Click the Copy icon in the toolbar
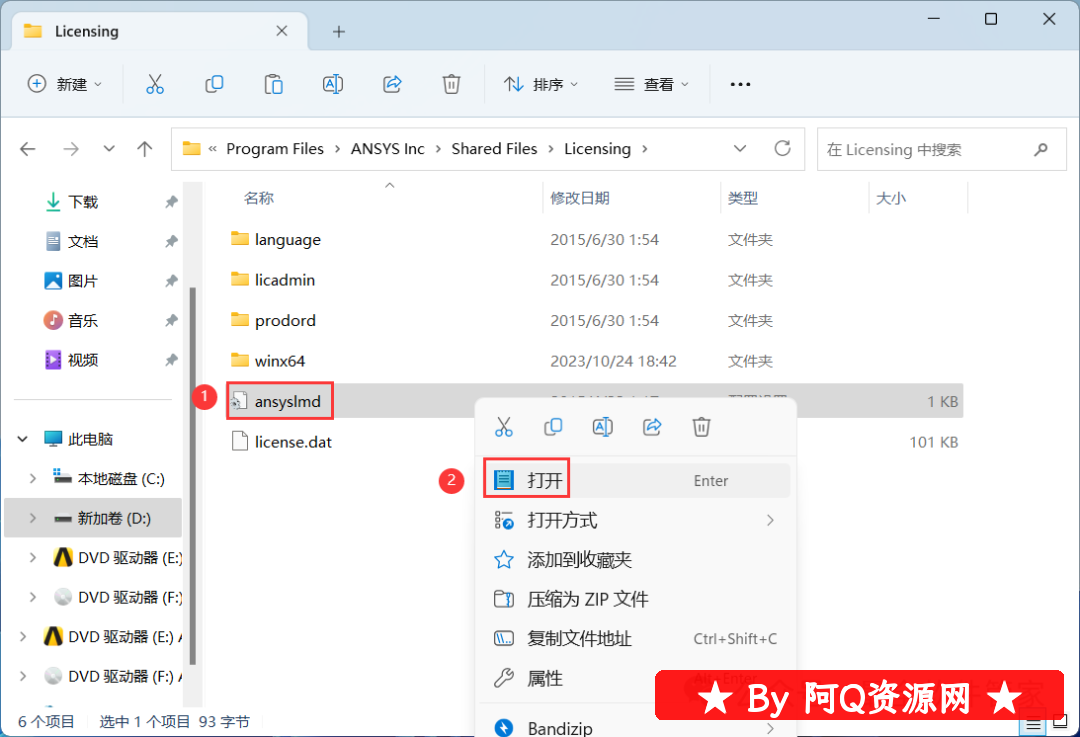 click(214, 84)
